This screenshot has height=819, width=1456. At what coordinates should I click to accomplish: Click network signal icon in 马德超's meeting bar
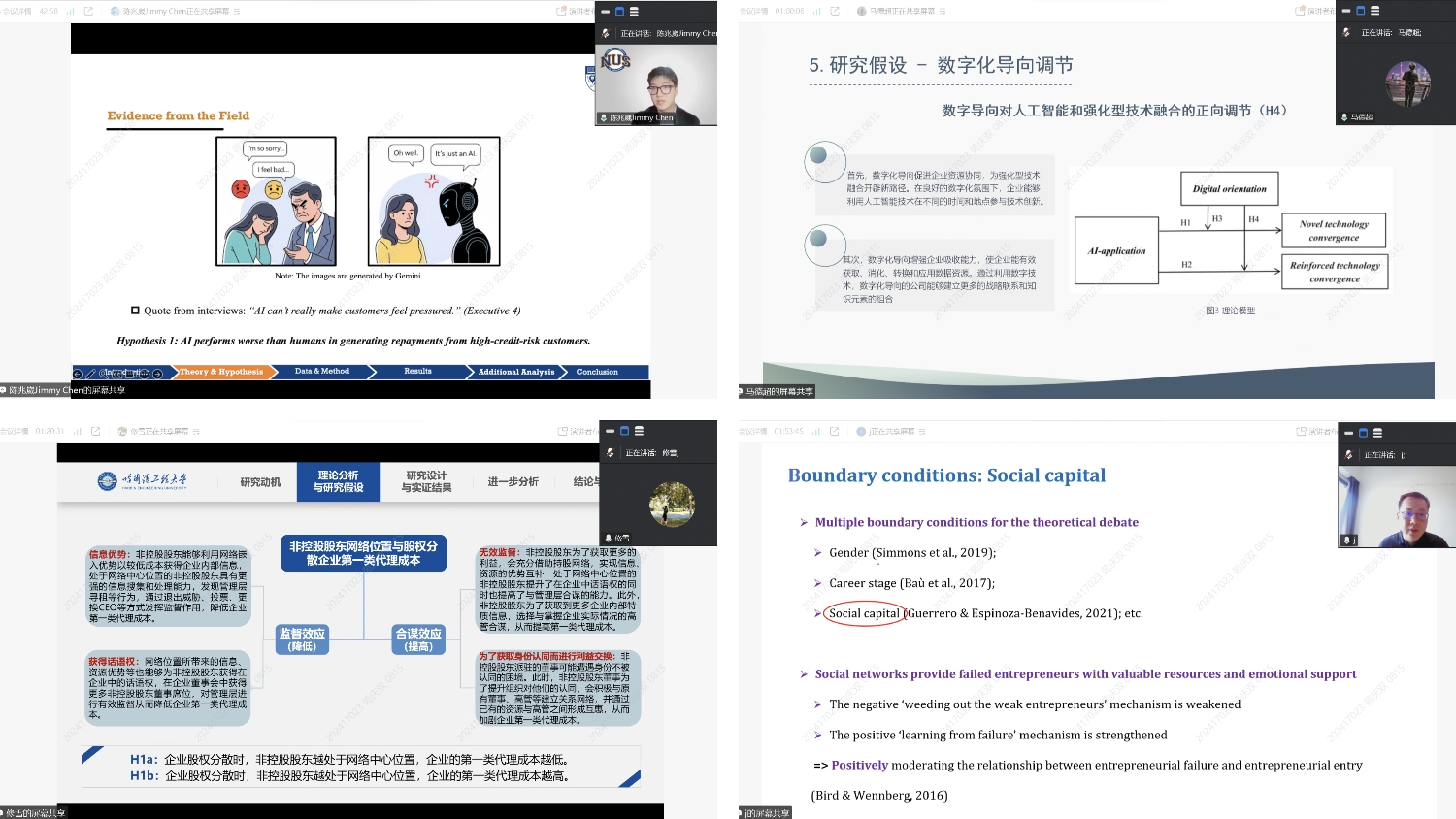816,11
